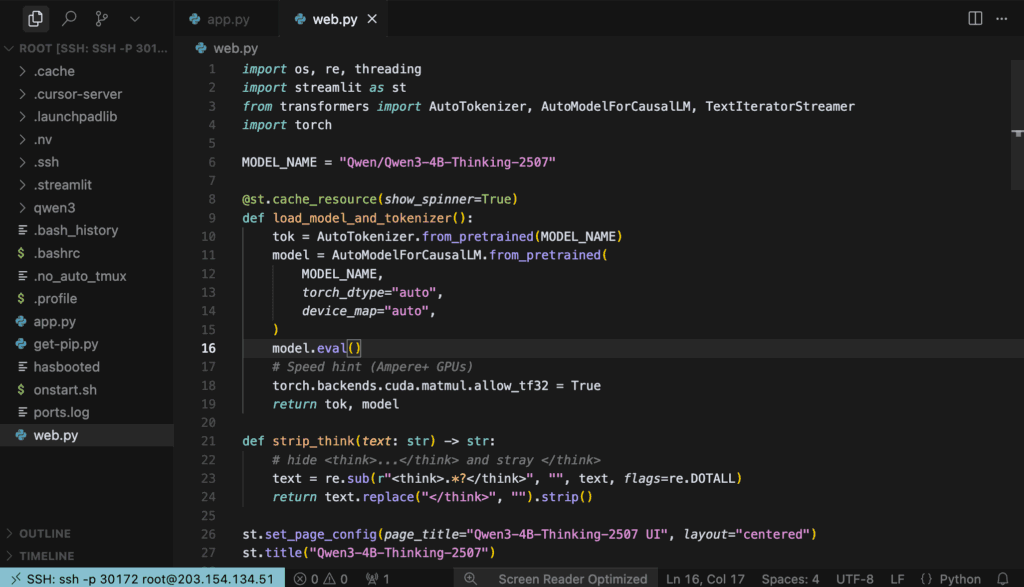Expand the TIMELINE section
Viewport: 1024px width, 587px height.
[87, 556]
